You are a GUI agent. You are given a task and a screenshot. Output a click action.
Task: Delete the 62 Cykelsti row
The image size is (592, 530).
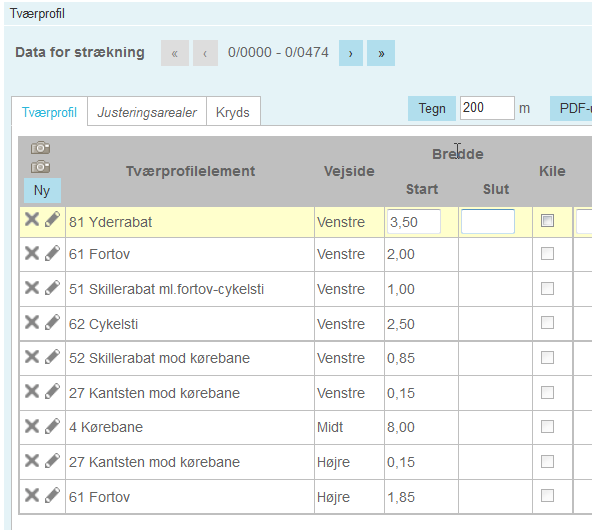(x=32, y=322)
